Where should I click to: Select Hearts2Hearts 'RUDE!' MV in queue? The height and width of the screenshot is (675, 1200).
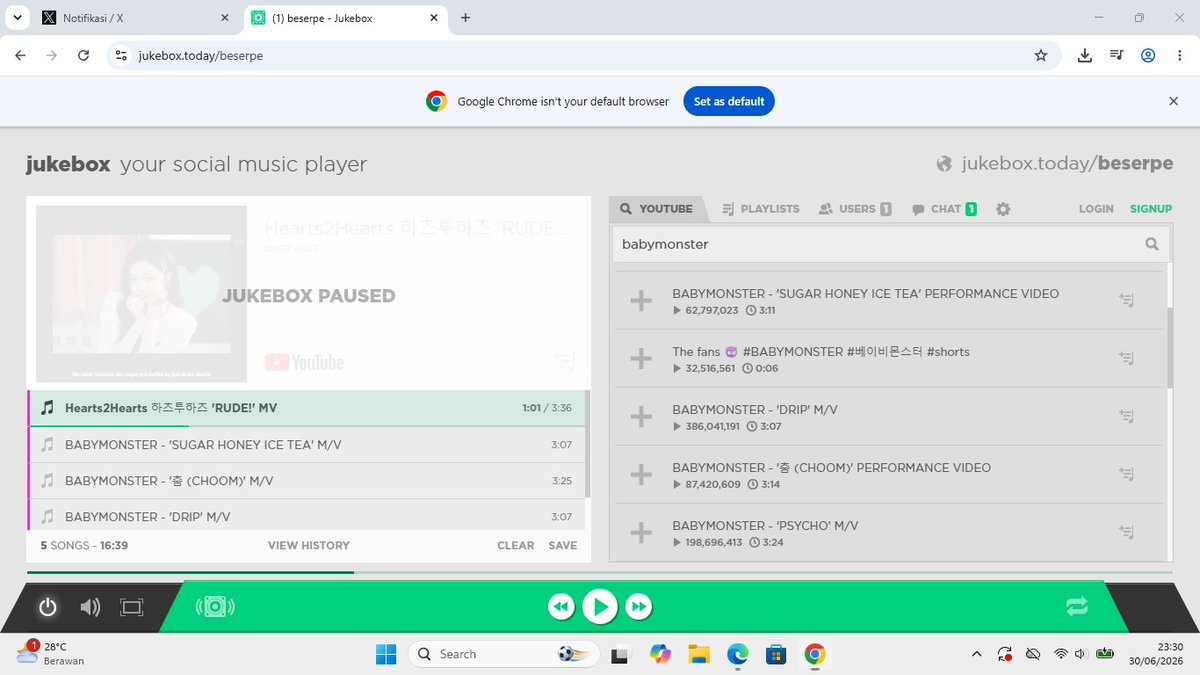tap(307, 408)
